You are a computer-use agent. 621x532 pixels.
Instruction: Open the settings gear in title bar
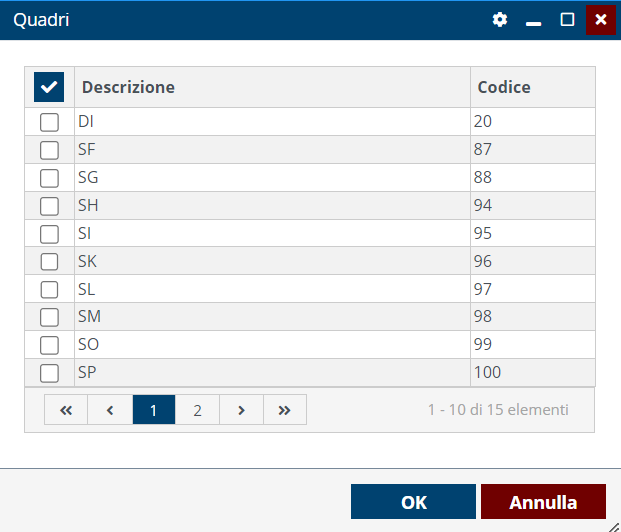[500, 20]
